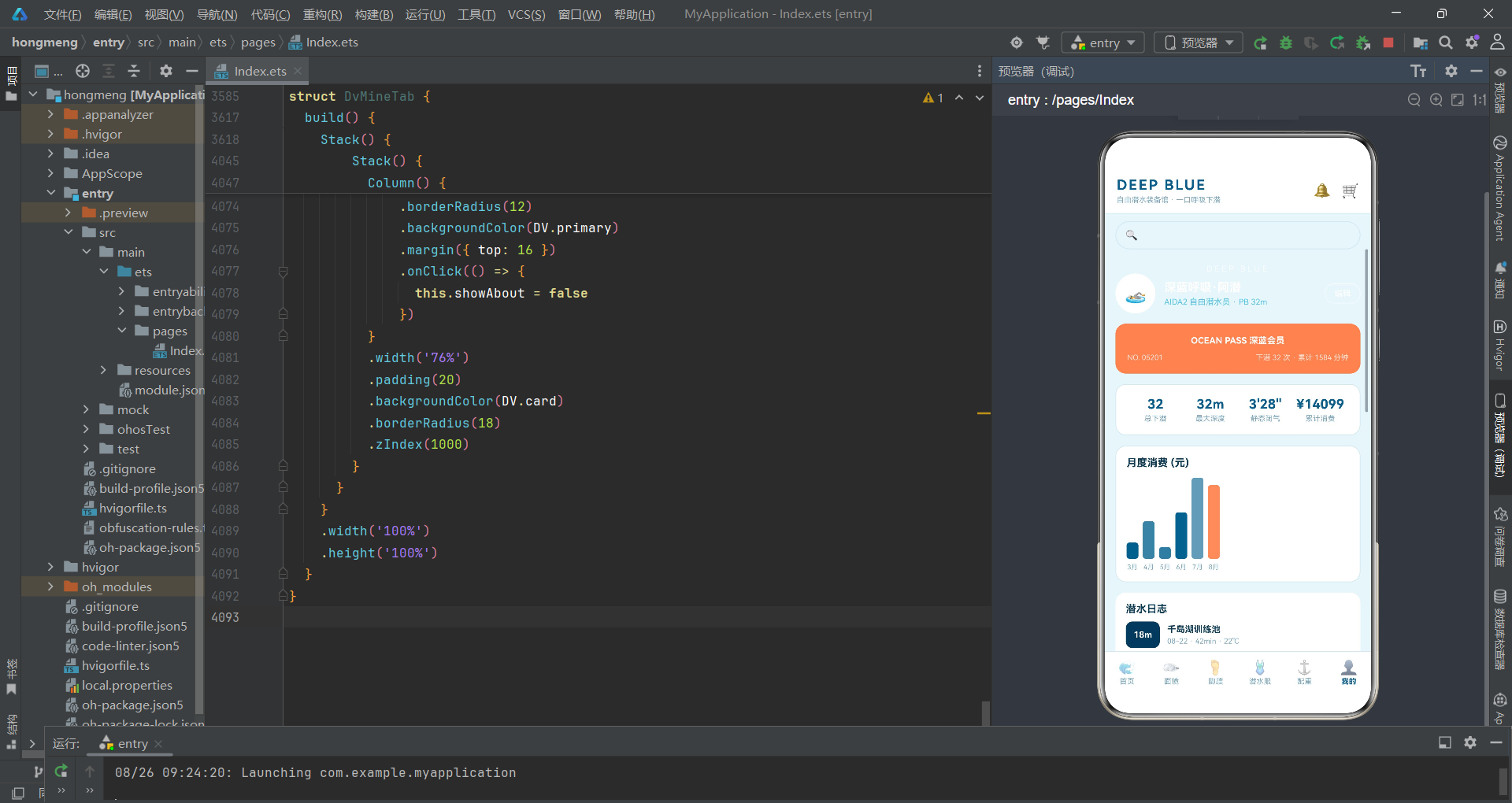Viewport: 1512px width, 803px height.
Task: Stop the running app with red square
Action: (1388, 43)
